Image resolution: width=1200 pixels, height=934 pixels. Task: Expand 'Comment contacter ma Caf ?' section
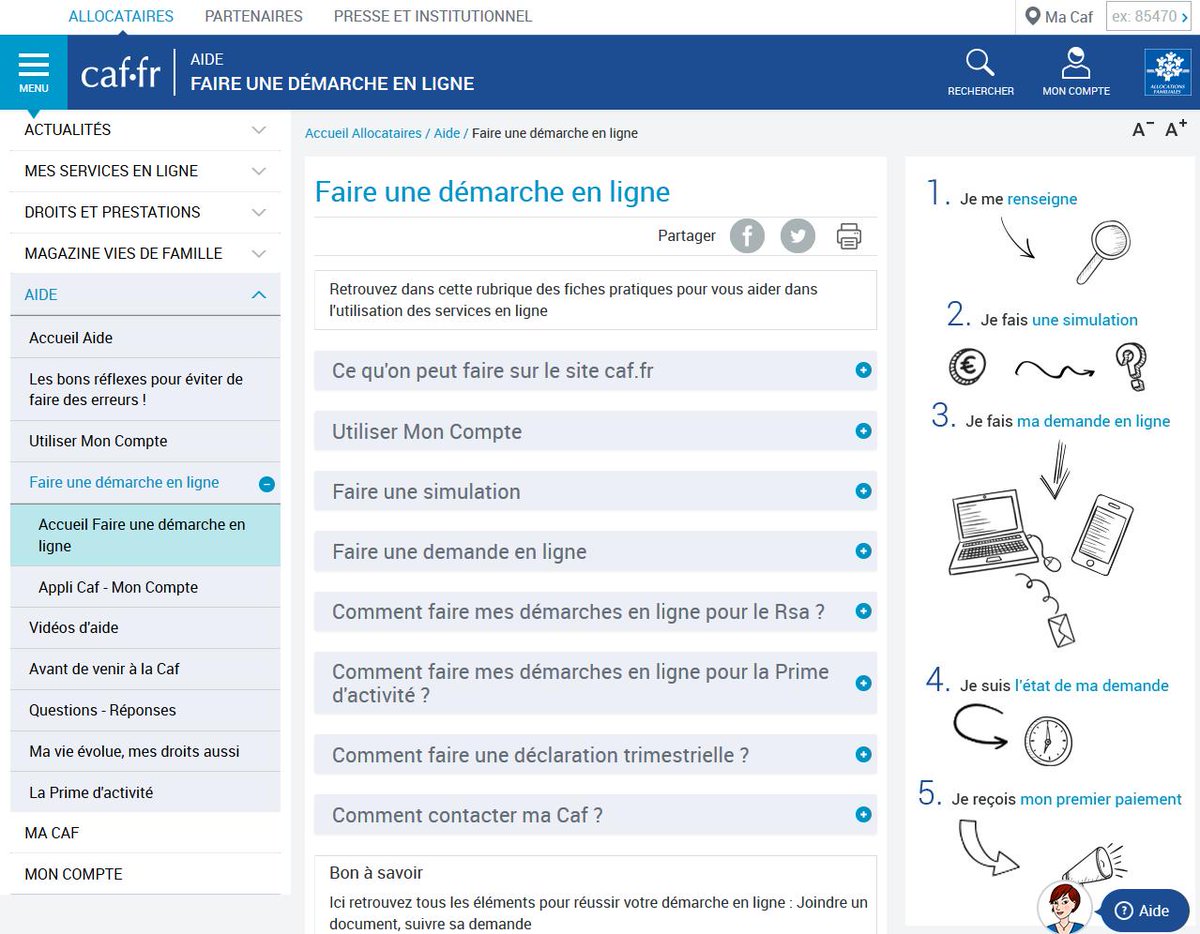tap(595, 815)
